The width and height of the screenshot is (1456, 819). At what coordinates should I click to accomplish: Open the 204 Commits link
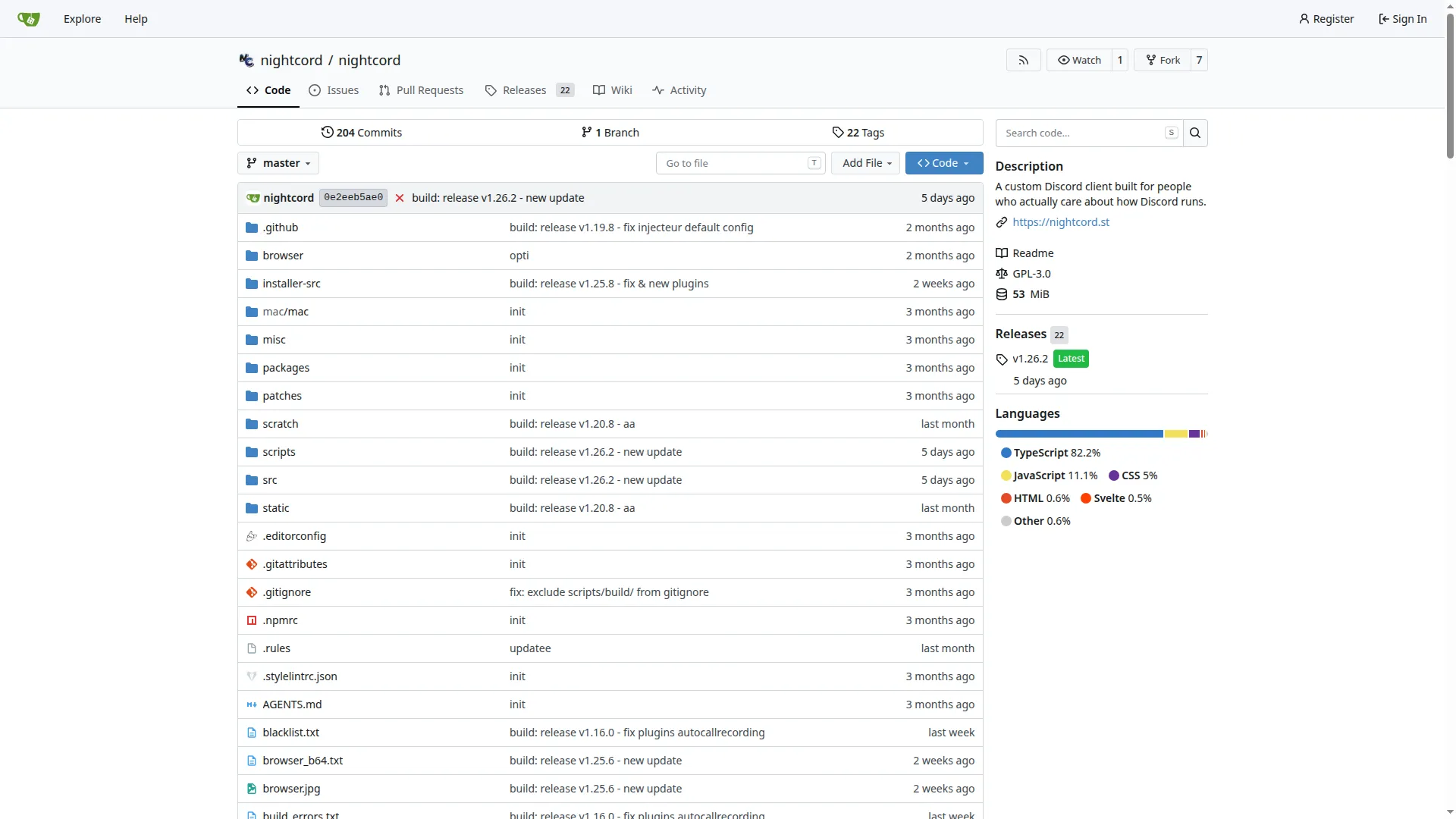click(x=361, y=133)
